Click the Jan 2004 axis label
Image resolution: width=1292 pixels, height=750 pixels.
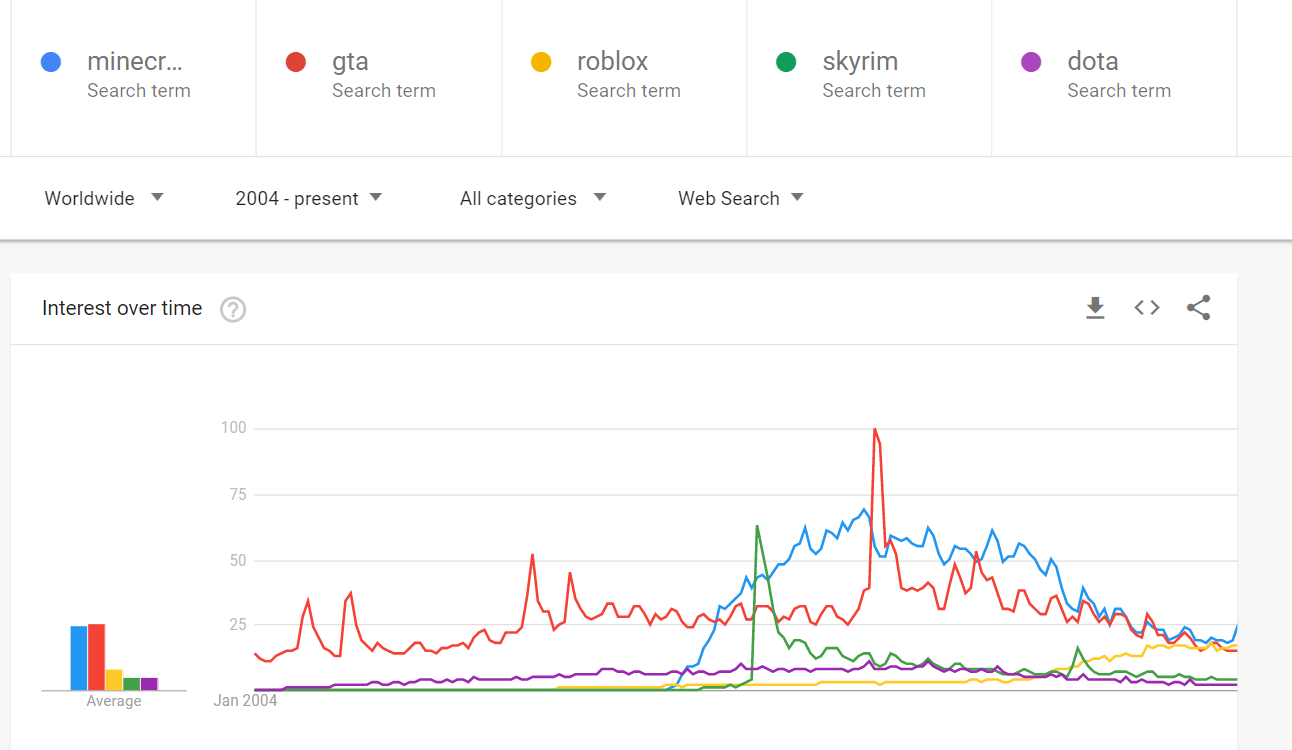[x=245, y=700]
